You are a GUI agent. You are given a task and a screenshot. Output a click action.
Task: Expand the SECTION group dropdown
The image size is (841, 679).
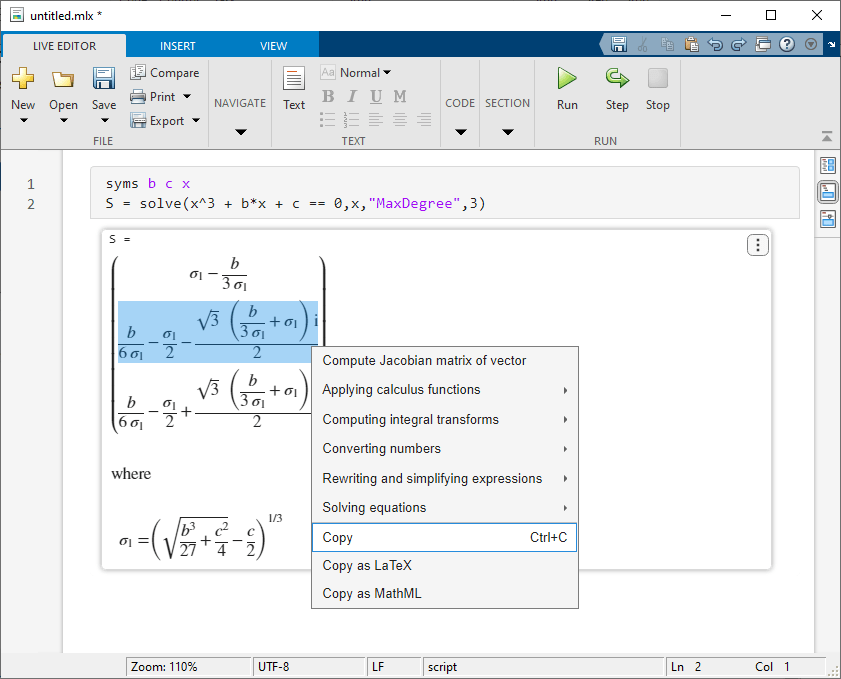pyautogui.click(x=507, y=132)
